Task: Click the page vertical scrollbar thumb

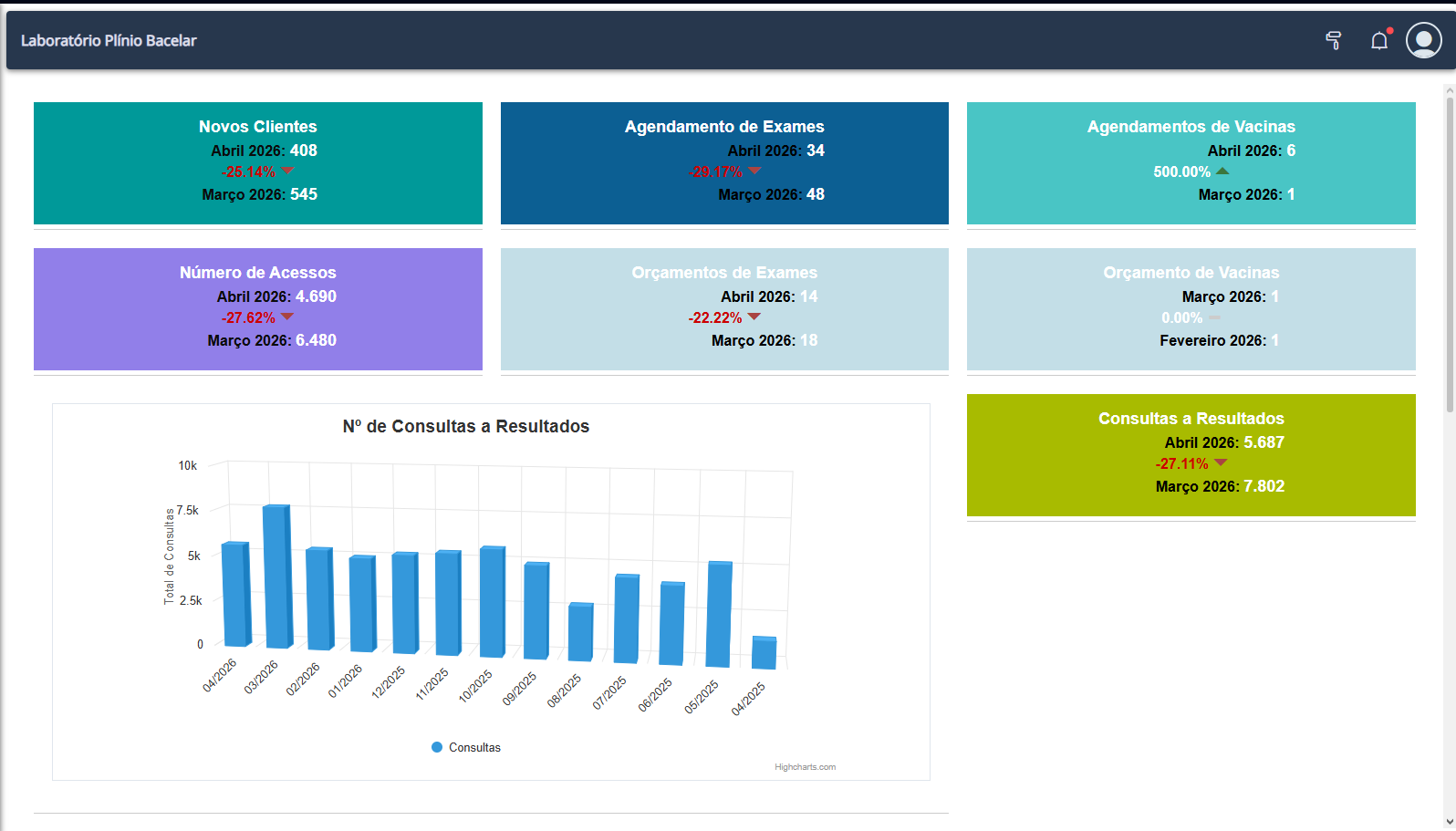Action: 1451,254
